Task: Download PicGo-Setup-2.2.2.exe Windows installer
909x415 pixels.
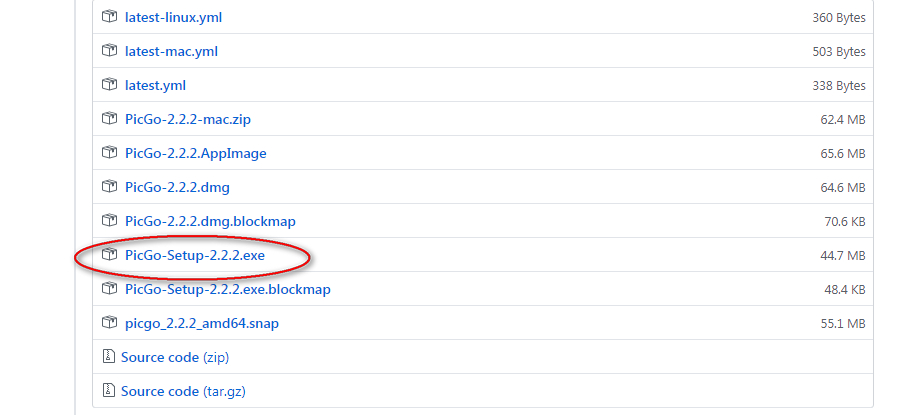Action: (x=194, y=255)
